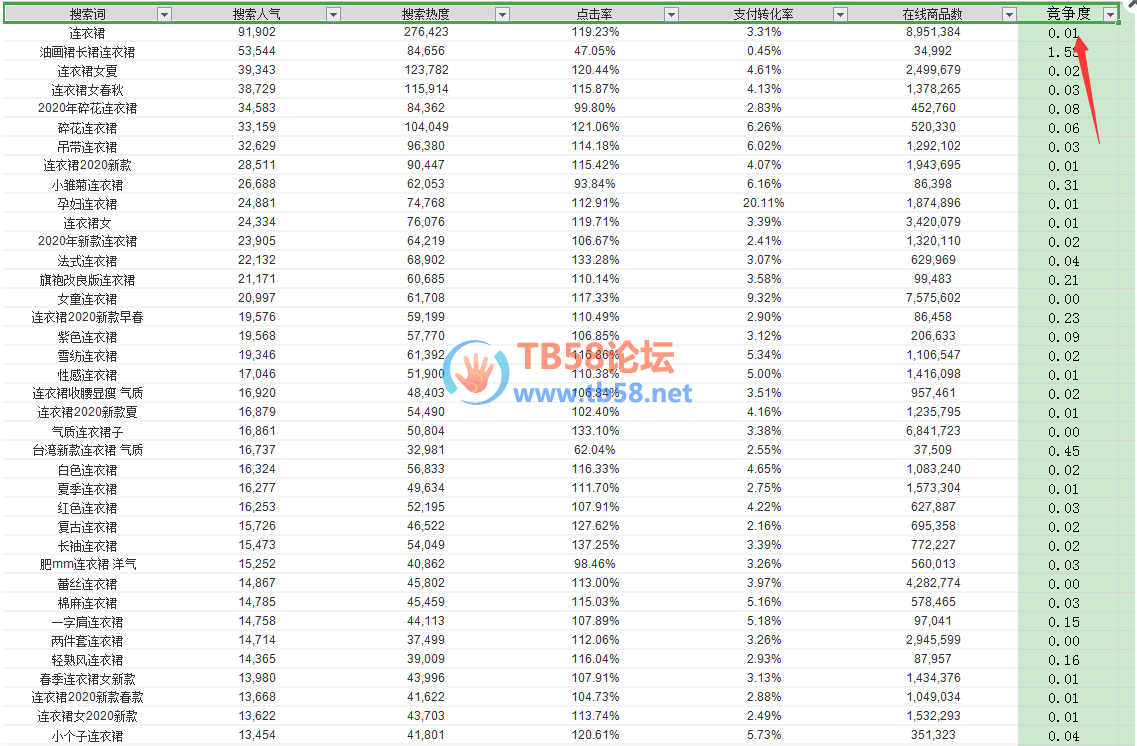Click the 小雏菊连衣裙 cell

click(x=87, y=185)
